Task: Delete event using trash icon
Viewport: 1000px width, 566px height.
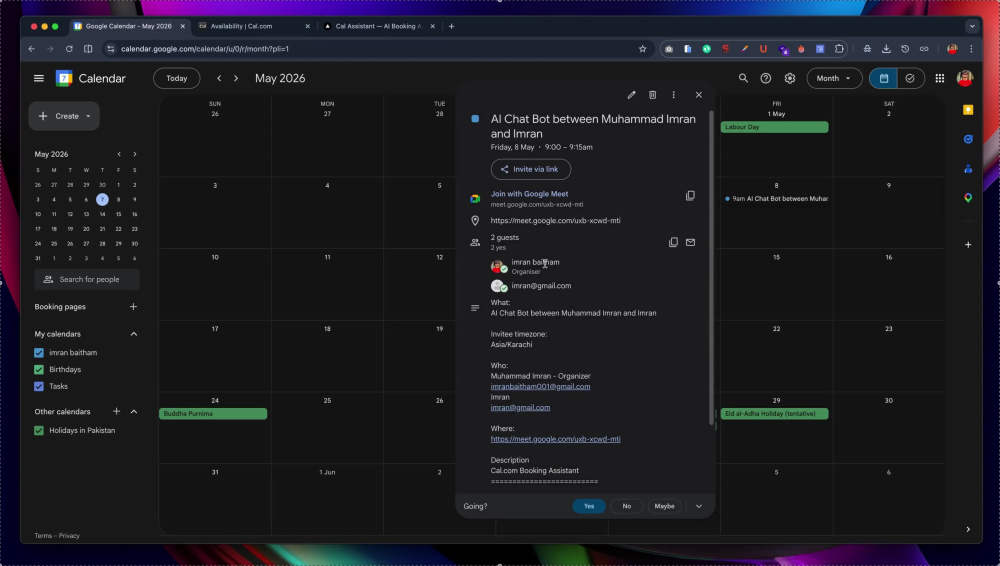Action: click(x=652, y=95)
